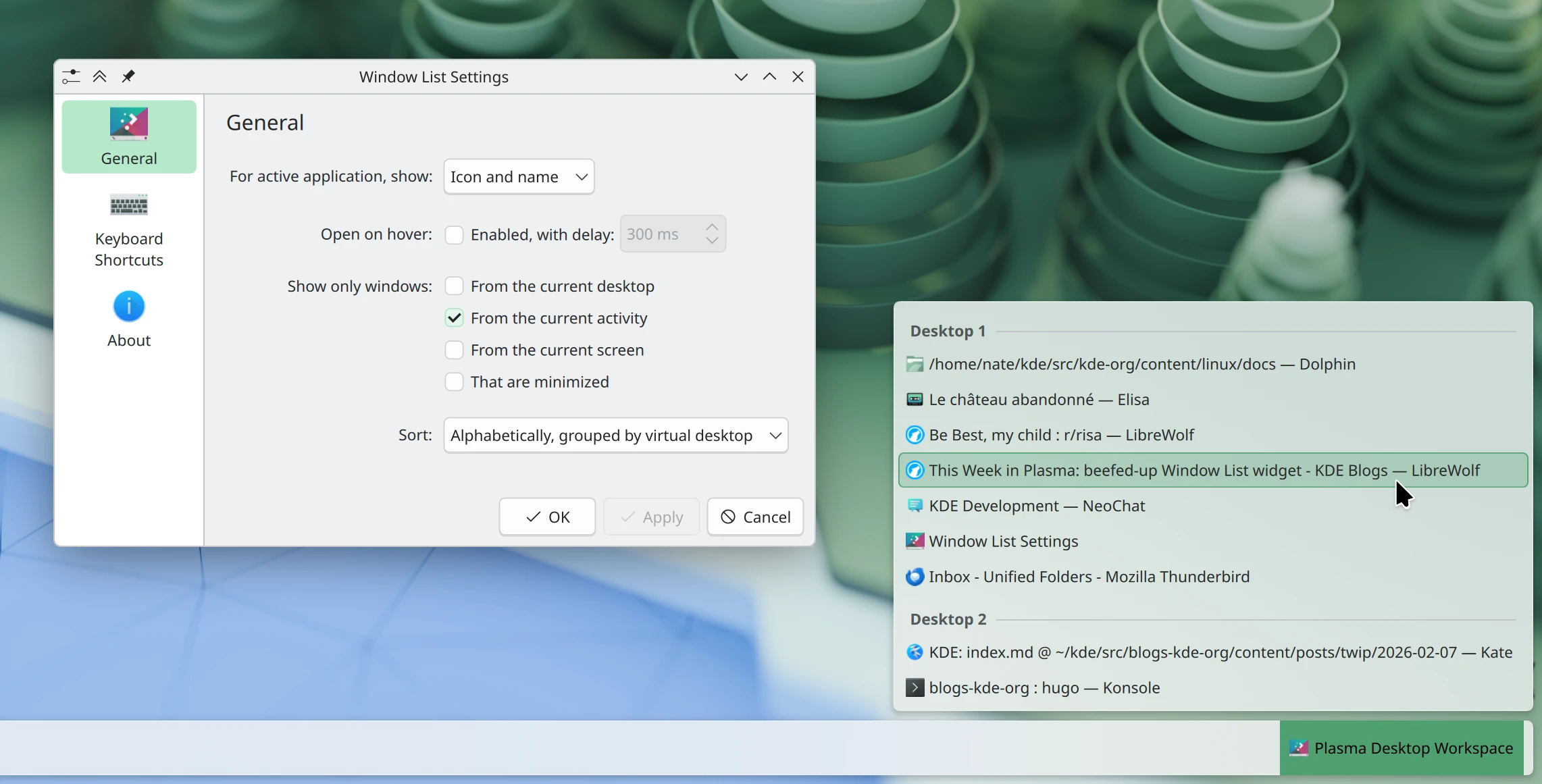Click the down chevron in the dialog titlebar
This screenshot has height=784, width=1542.
tap(740, 76)
